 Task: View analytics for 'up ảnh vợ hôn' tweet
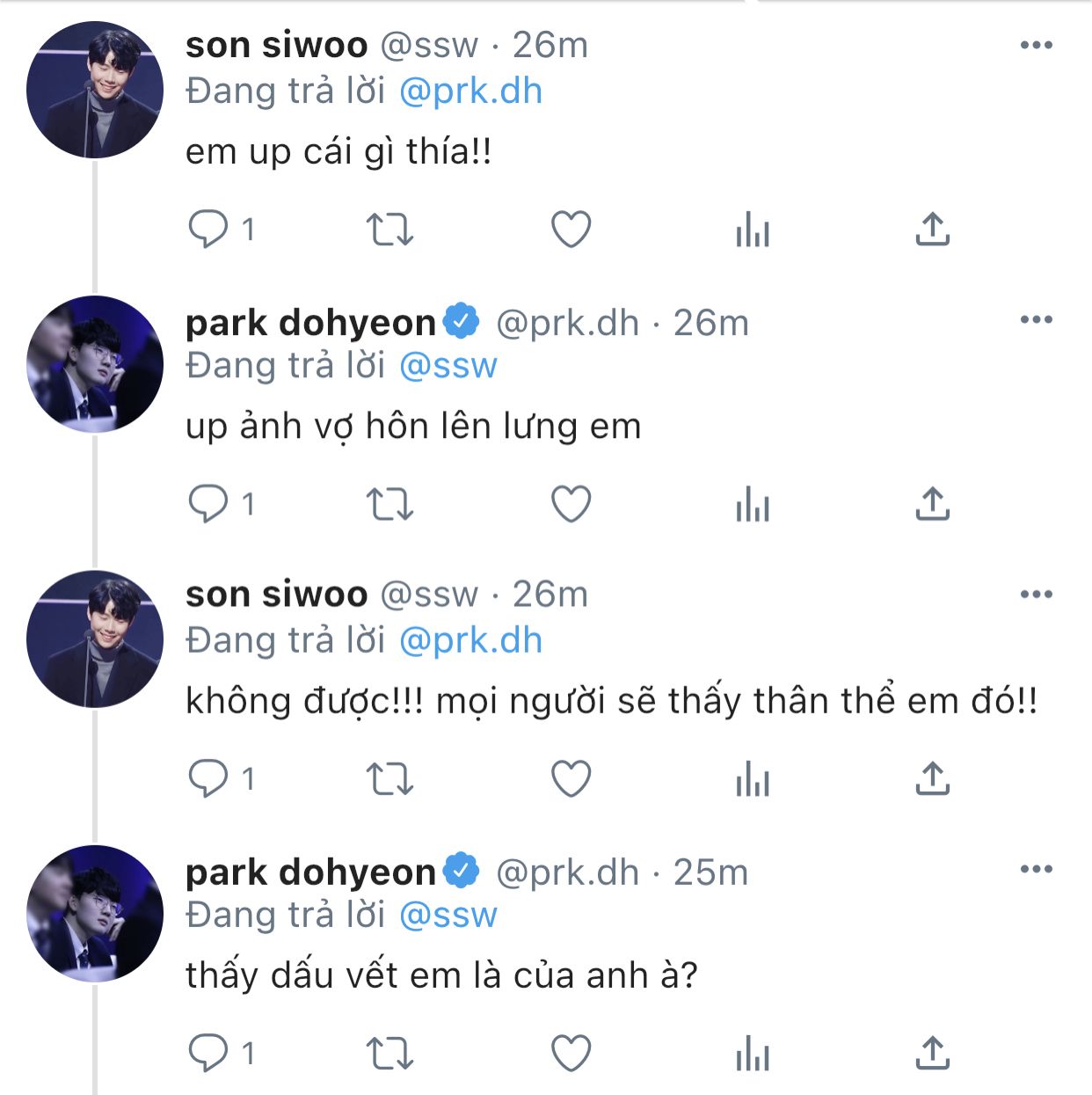[752, 505]
